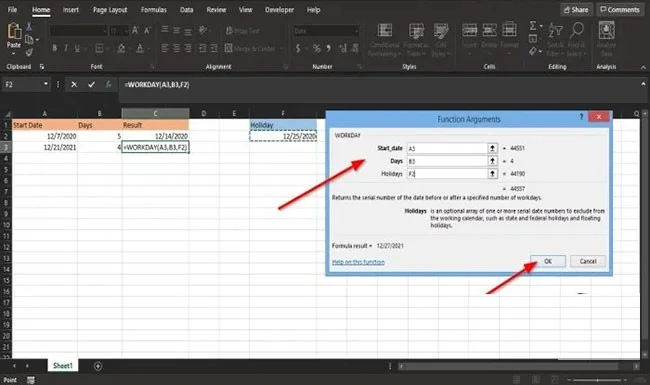This screenshot has height=385, width=650.
Task: Switch to the Page Layout tab
Action: 110,10
